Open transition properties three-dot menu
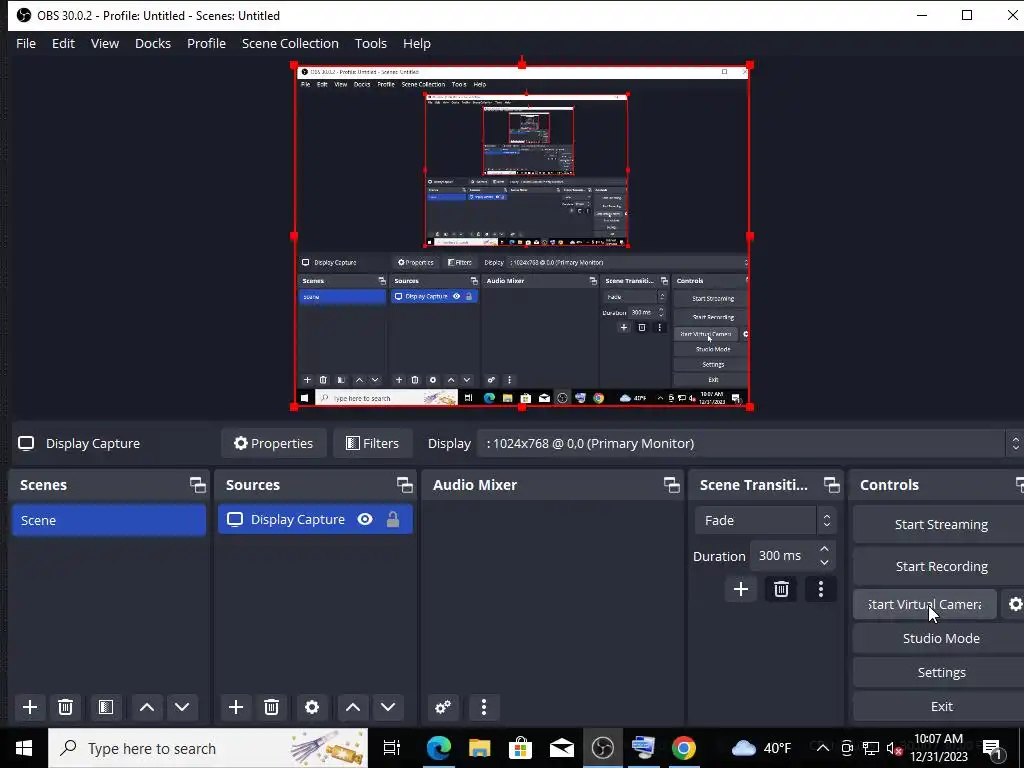 tap(821, 589)
